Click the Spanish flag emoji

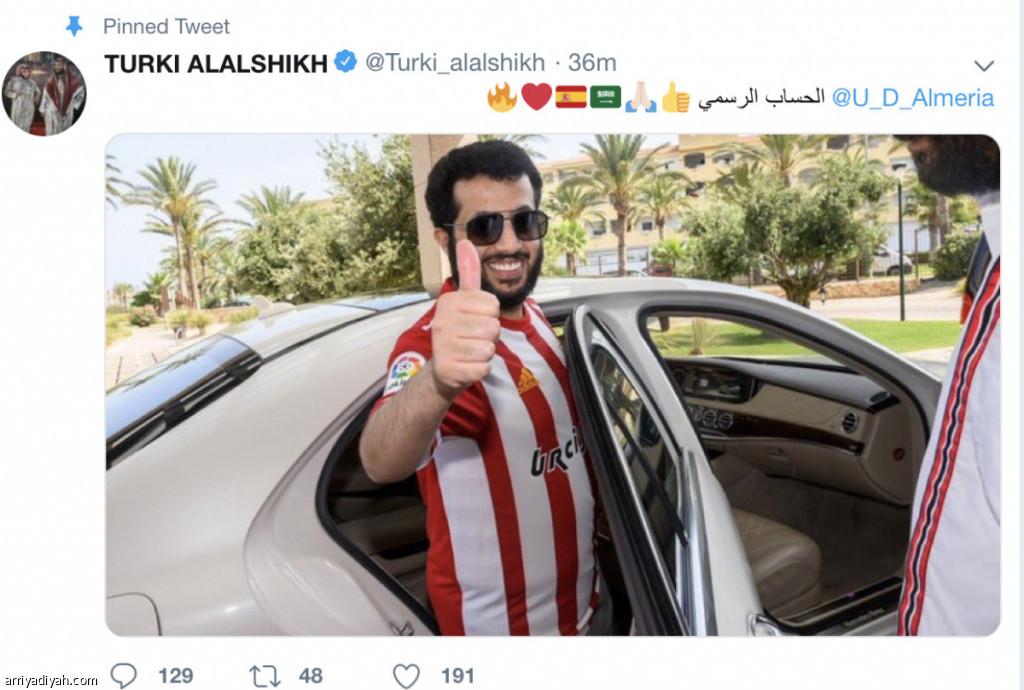tap(571, 97)
